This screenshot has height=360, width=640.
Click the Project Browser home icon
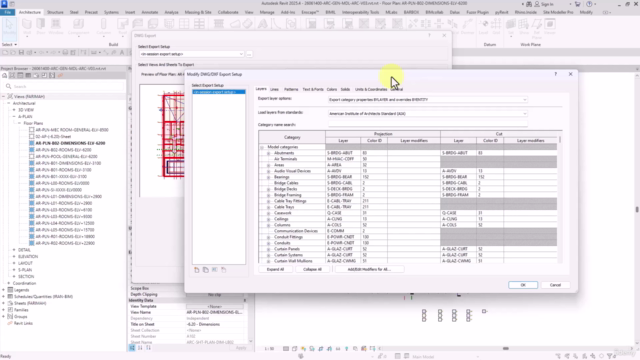(4, 76)
